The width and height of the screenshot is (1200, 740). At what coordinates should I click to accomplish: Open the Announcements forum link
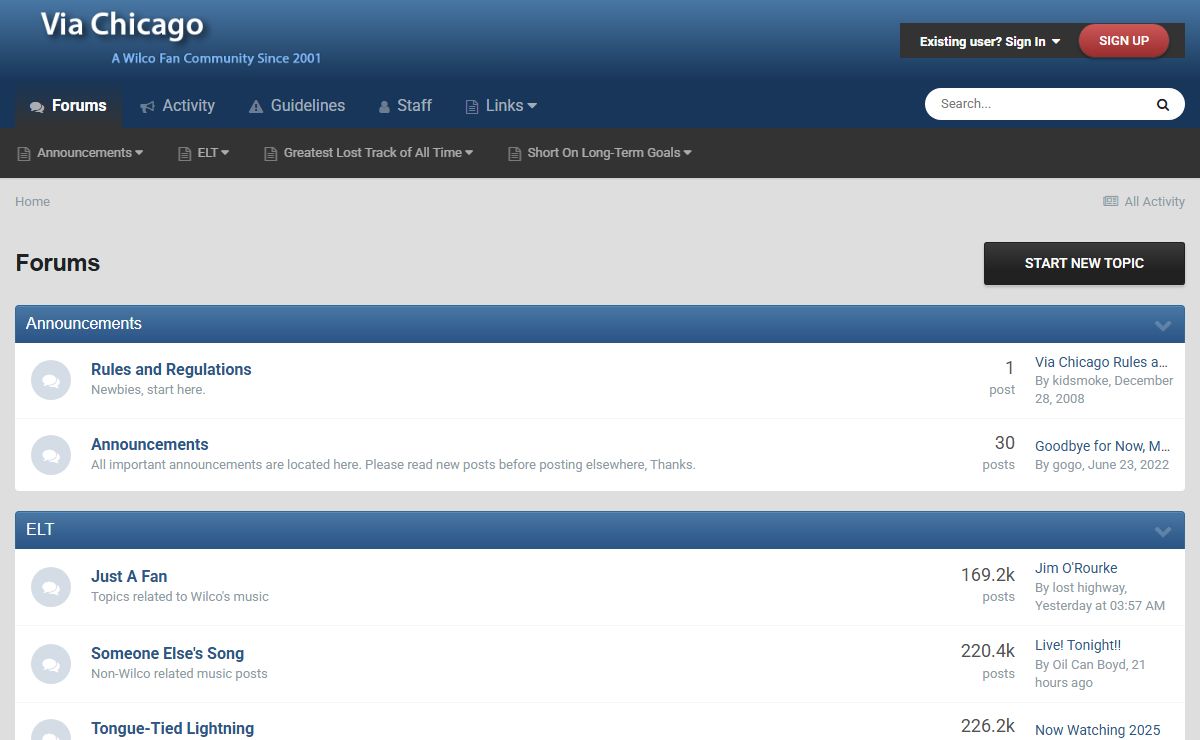150,444
